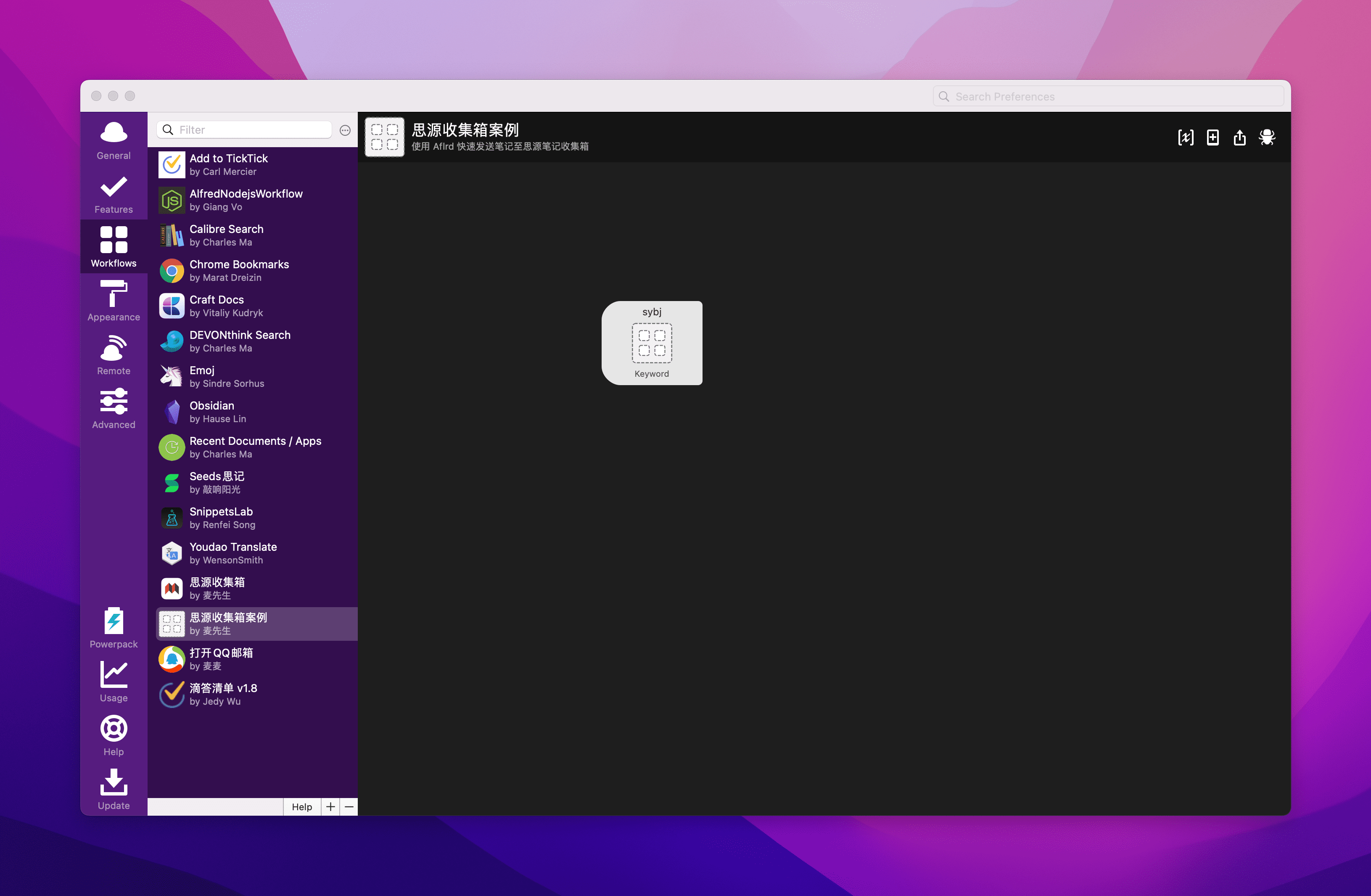Select the Seeds思记 workflow
The width and height of the screenshot is (1371, 896).
[x=257, y=482]
